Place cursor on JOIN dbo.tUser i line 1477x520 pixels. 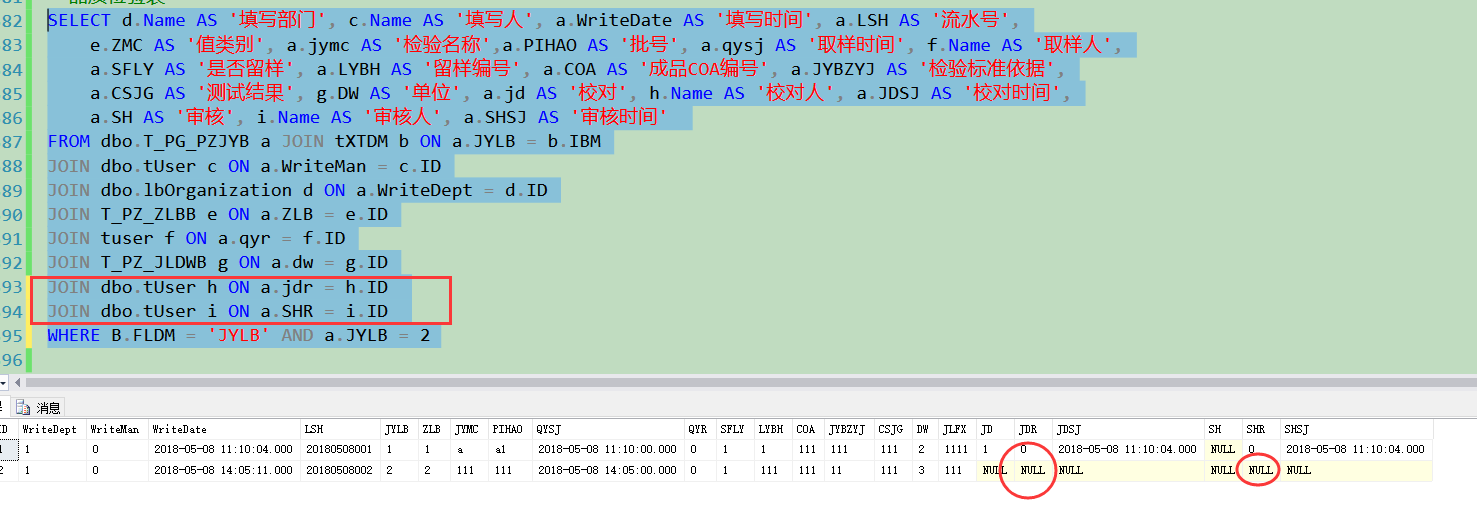218,311
